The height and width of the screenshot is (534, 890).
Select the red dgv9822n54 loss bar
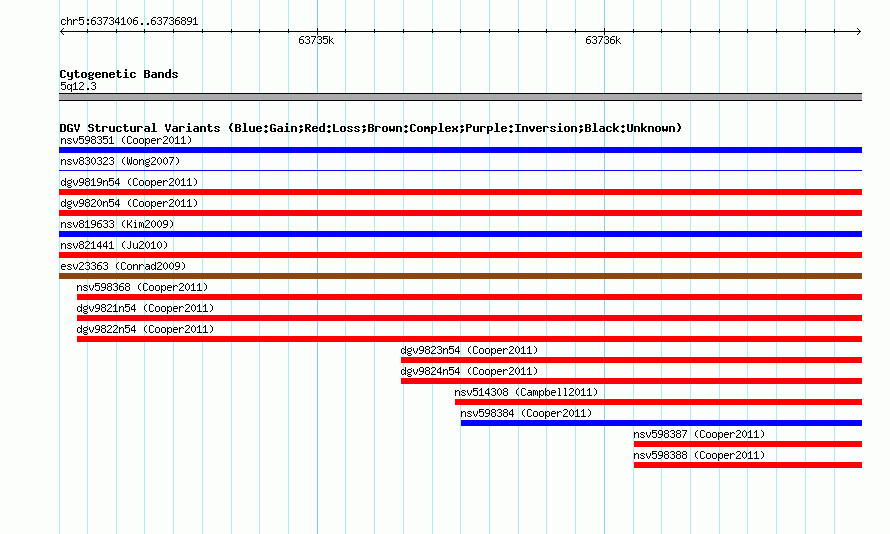coord(469,339)
